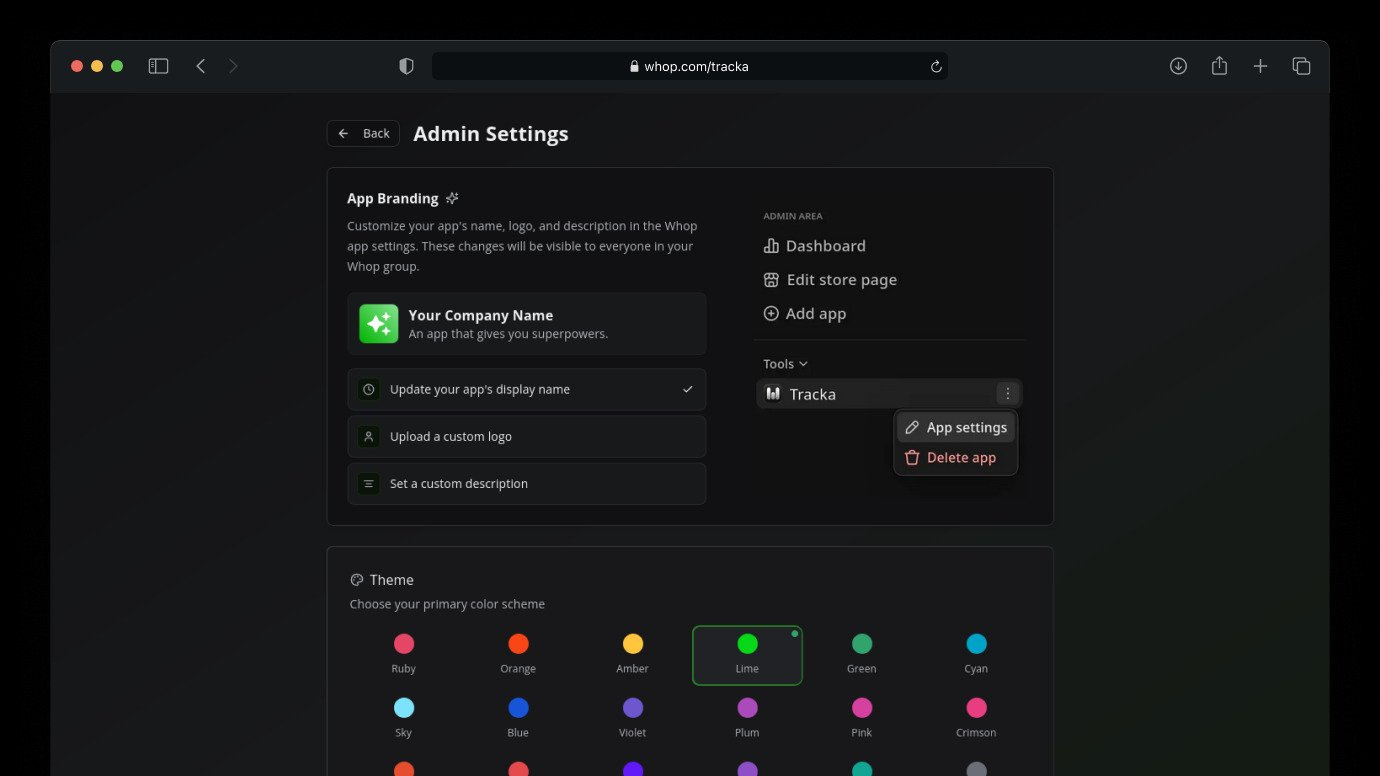Click the sparkle icon beside App Branding

[x=452, y=198]
